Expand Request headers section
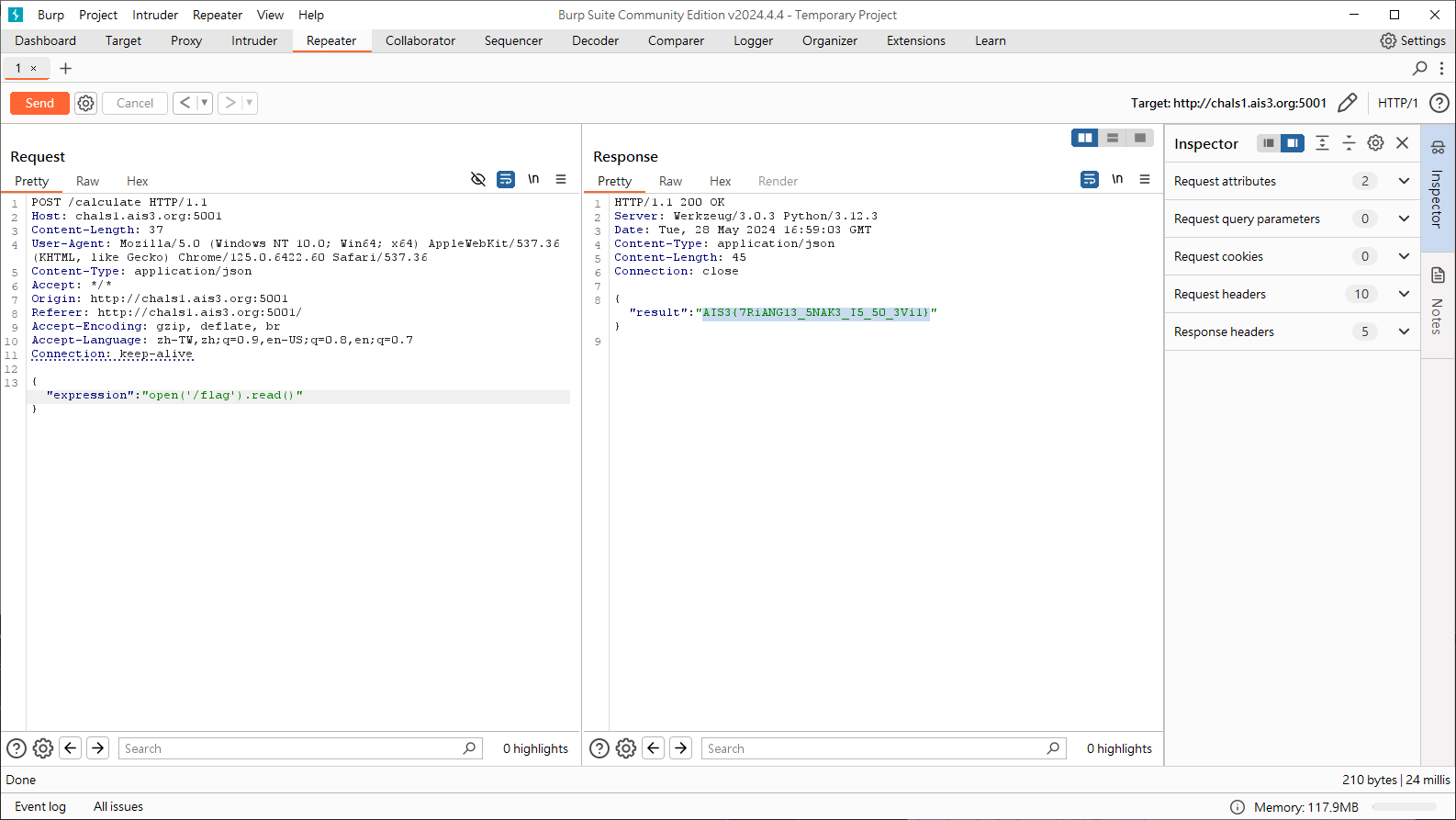Viewport: 1456px width, 820px height. click(1404, 294)
